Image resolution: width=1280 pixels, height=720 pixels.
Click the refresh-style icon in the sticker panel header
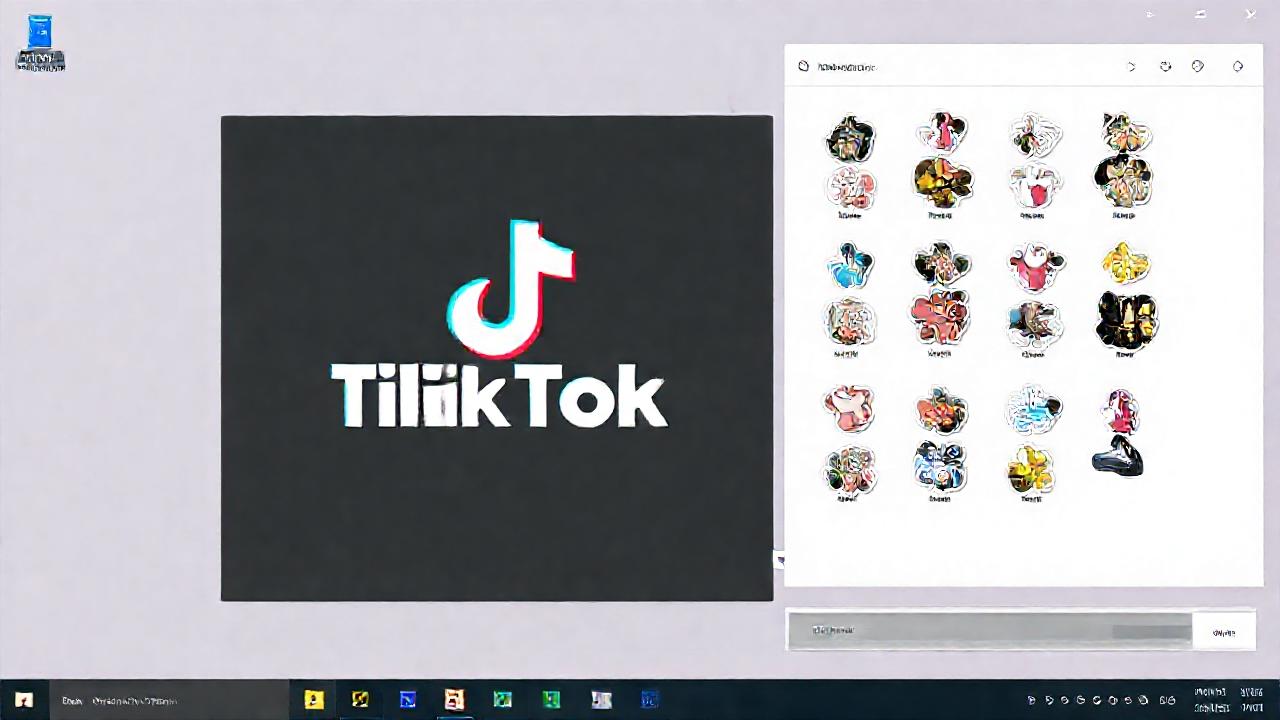1165,67
